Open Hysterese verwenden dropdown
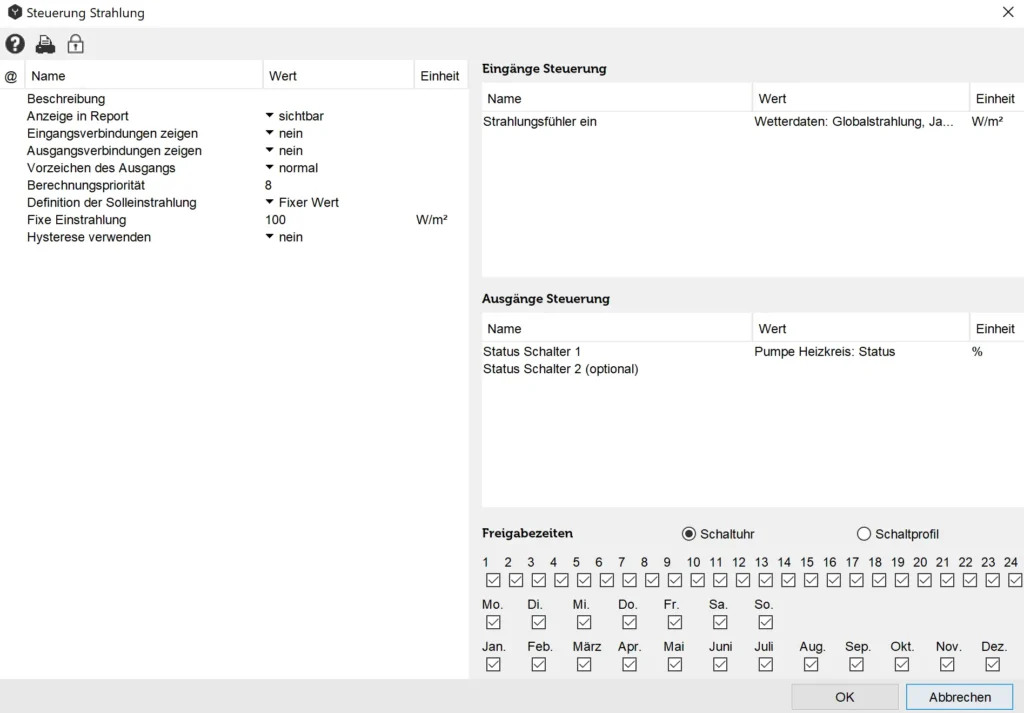The image size is (1024, 713). pyautogui.click(x=270, y=237)
